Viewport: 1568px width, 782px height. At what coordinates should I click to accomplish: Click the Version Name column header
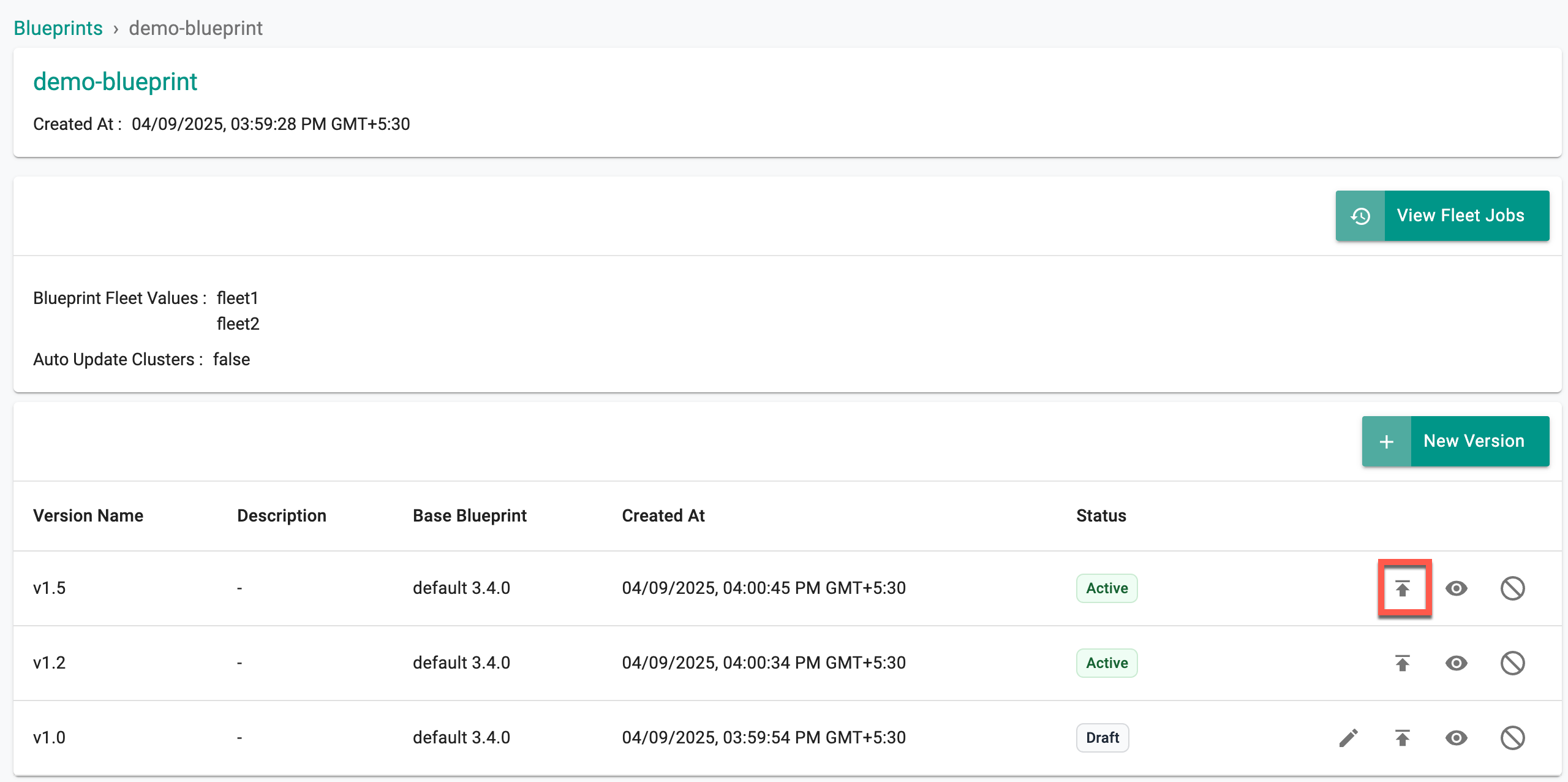pyautogui.click(x=88, y=515)
